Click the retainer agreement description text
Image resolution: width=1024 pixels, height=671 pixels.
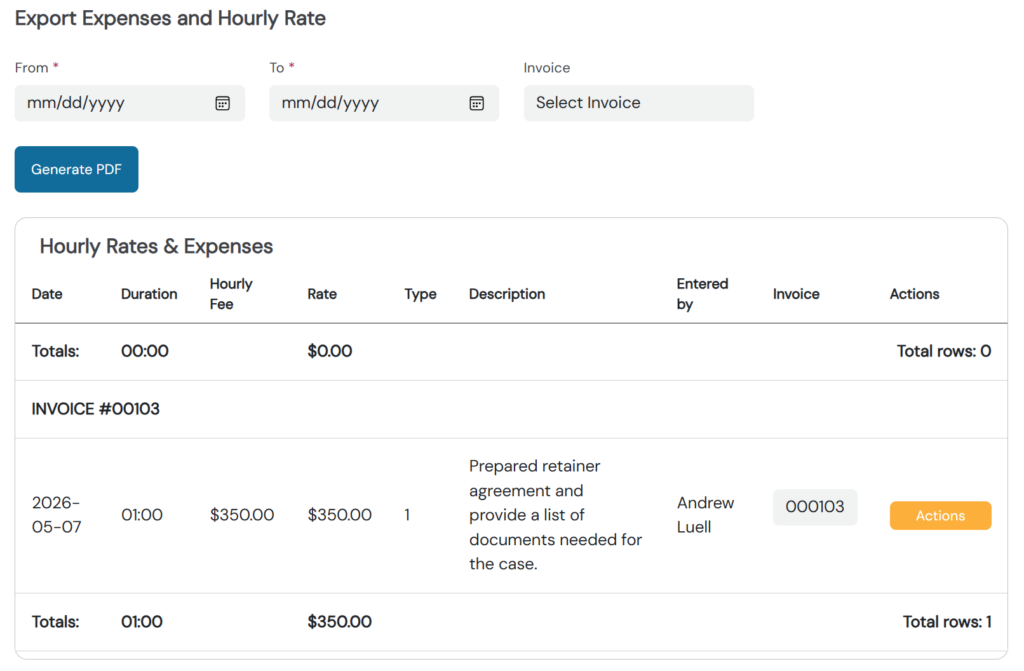click(x=556, y=515)
